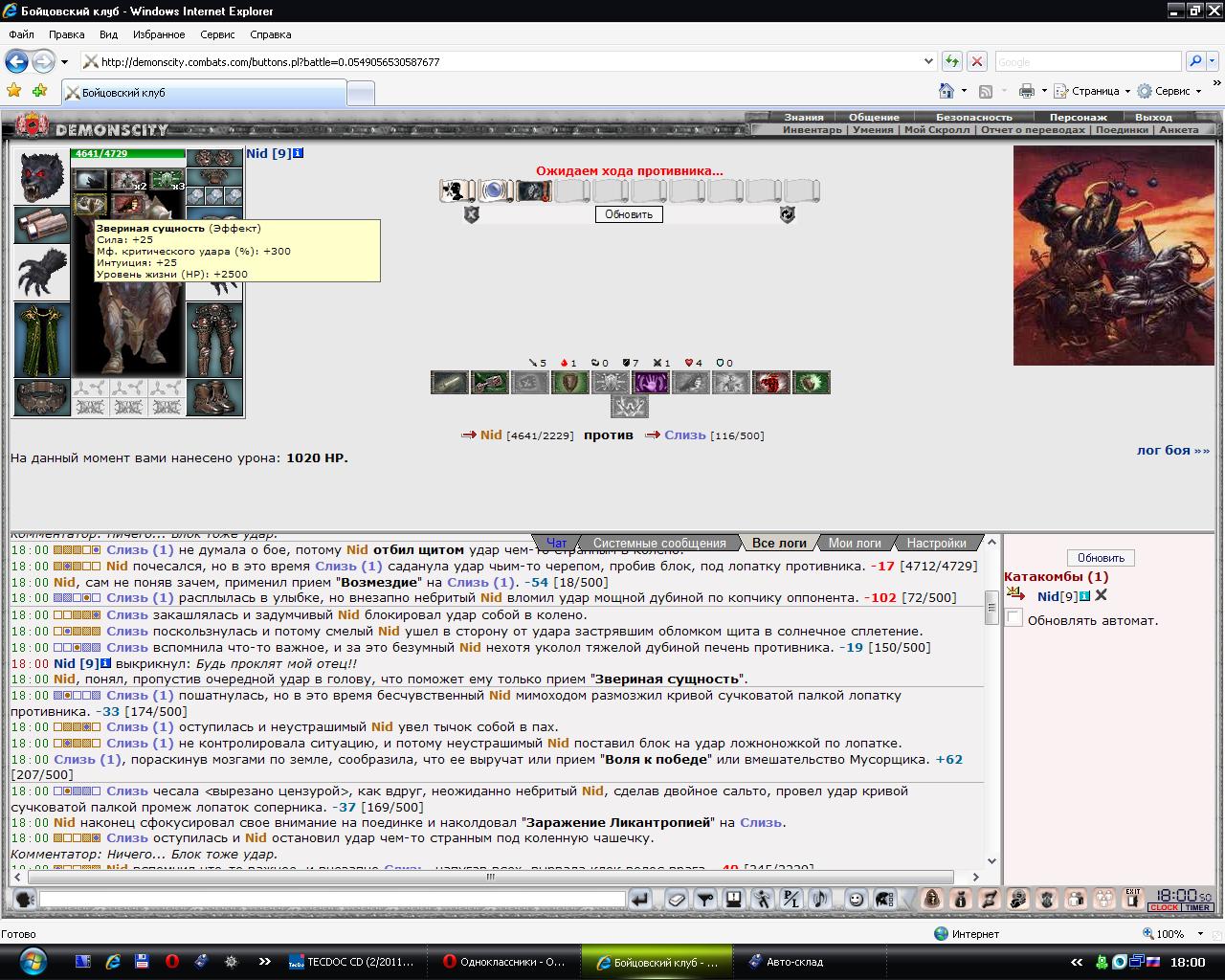Toggle the 'Обновлять автомат.' checkbox

point(1014,619)
